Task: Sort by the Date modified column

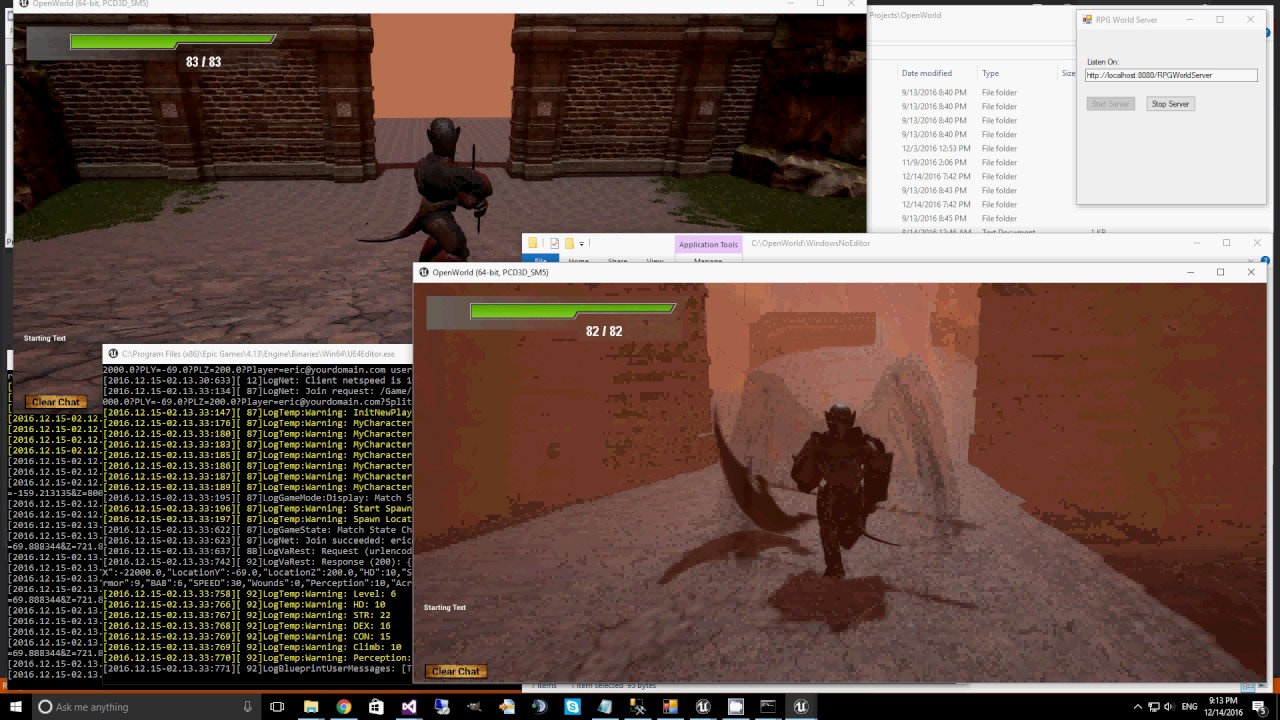Action: pos(926,73)
